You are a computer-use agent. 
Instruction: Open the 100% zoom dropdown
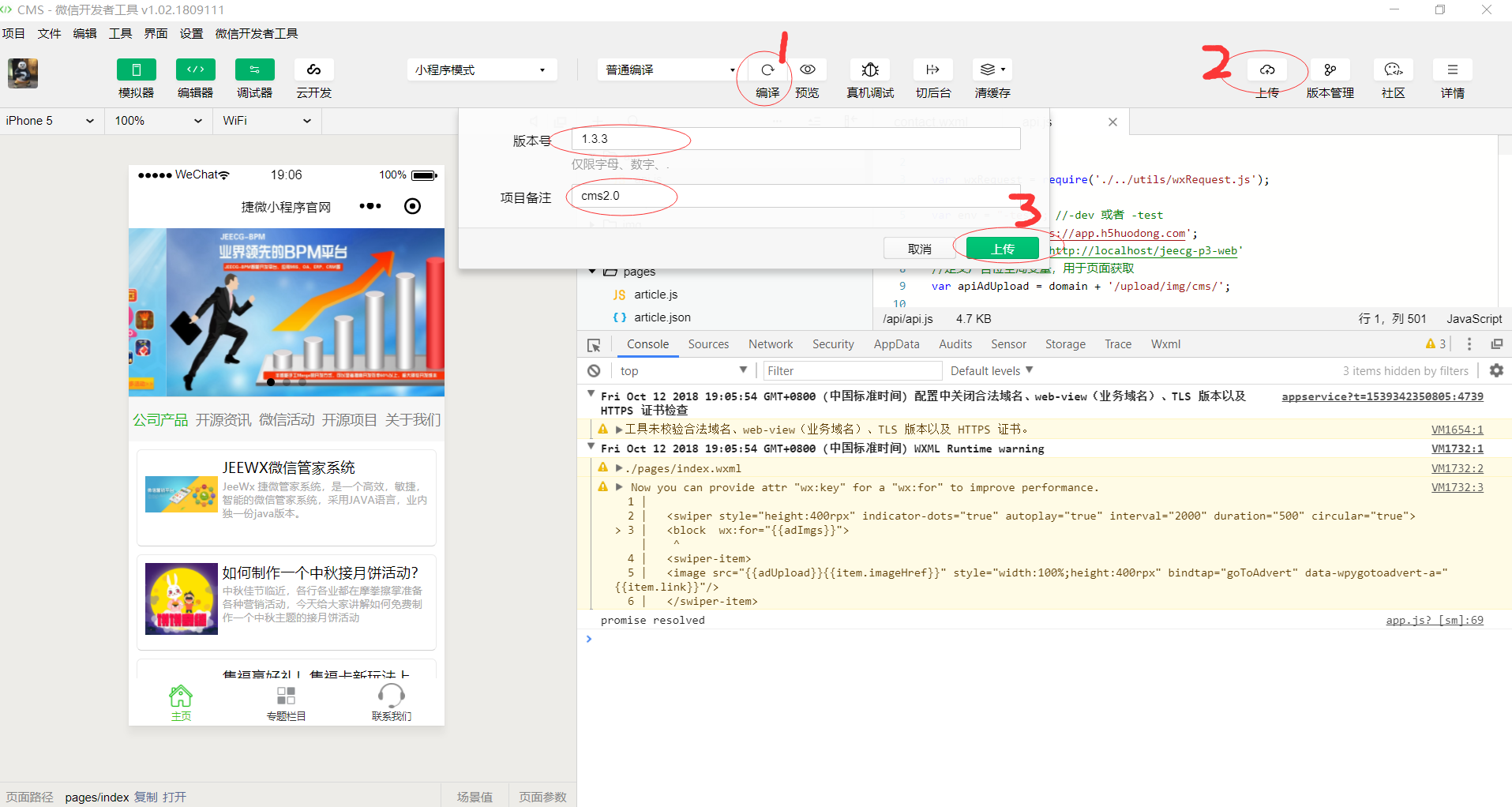(x=158, y=121)
